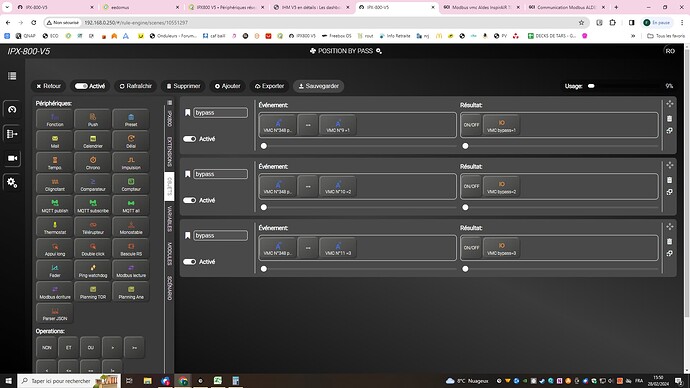This screenshot has height=388, width=690.
Task: Click the Sauvegarder button
Action: [319, 86]
